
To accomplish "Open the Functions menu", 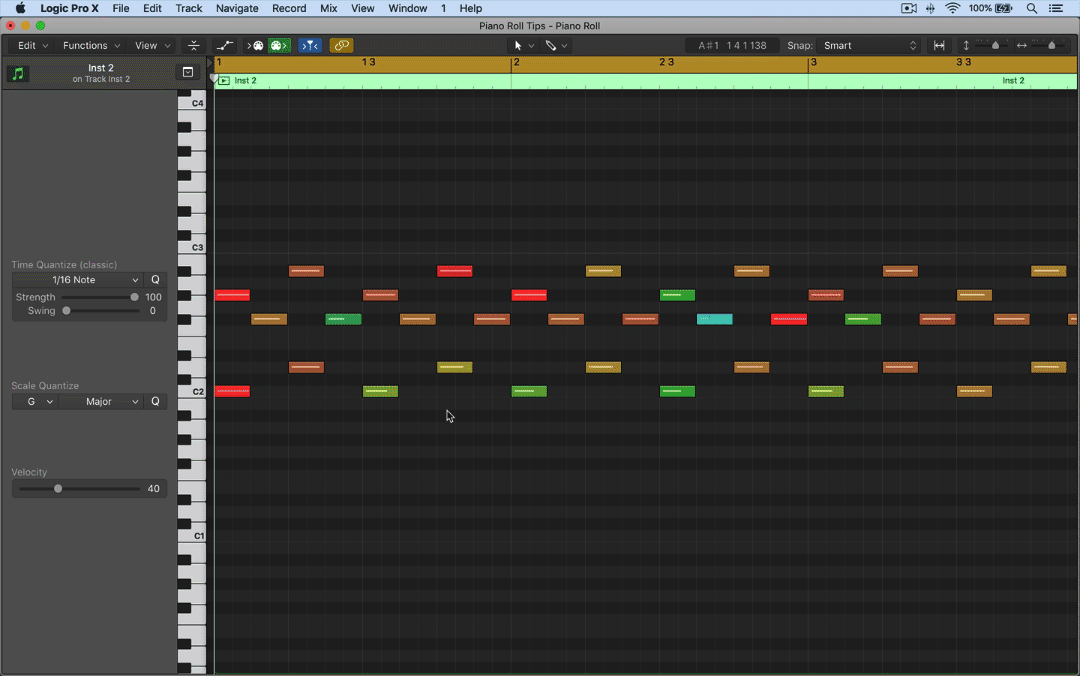I will [91, 46].
